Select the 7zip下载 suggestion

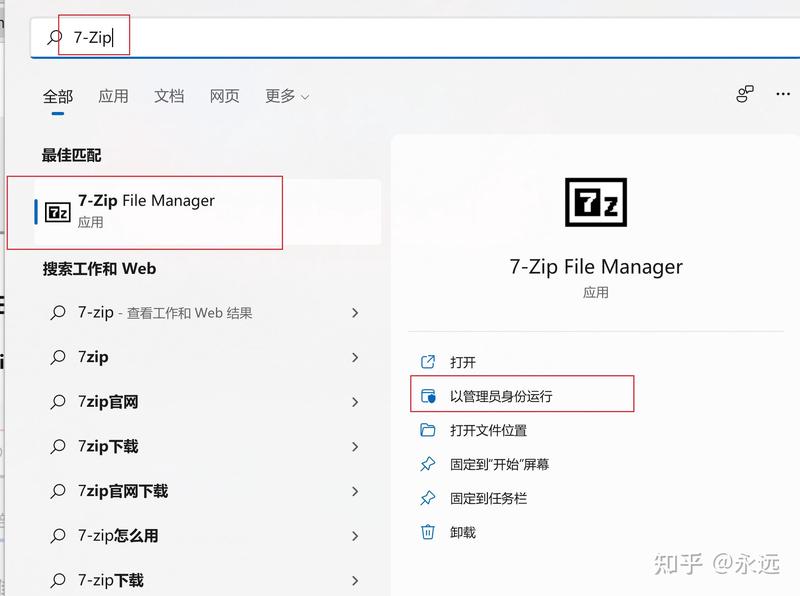[x=204, y=446]
